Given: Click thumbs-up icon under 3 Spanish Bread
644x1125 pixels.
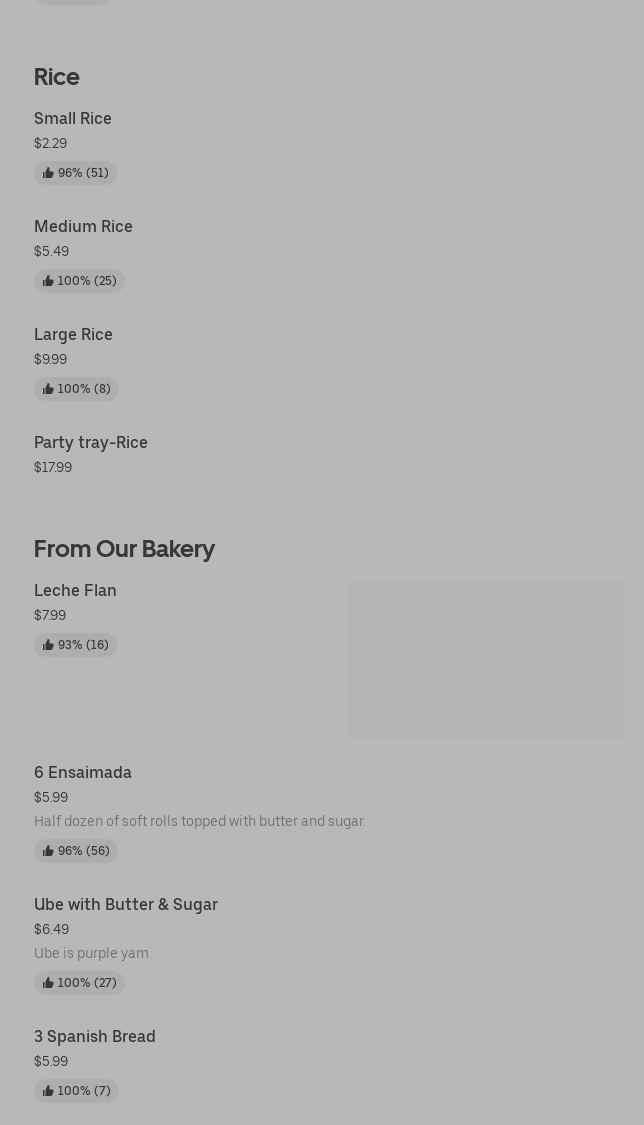Looking at the screenshot, I should click(48, 1091).
